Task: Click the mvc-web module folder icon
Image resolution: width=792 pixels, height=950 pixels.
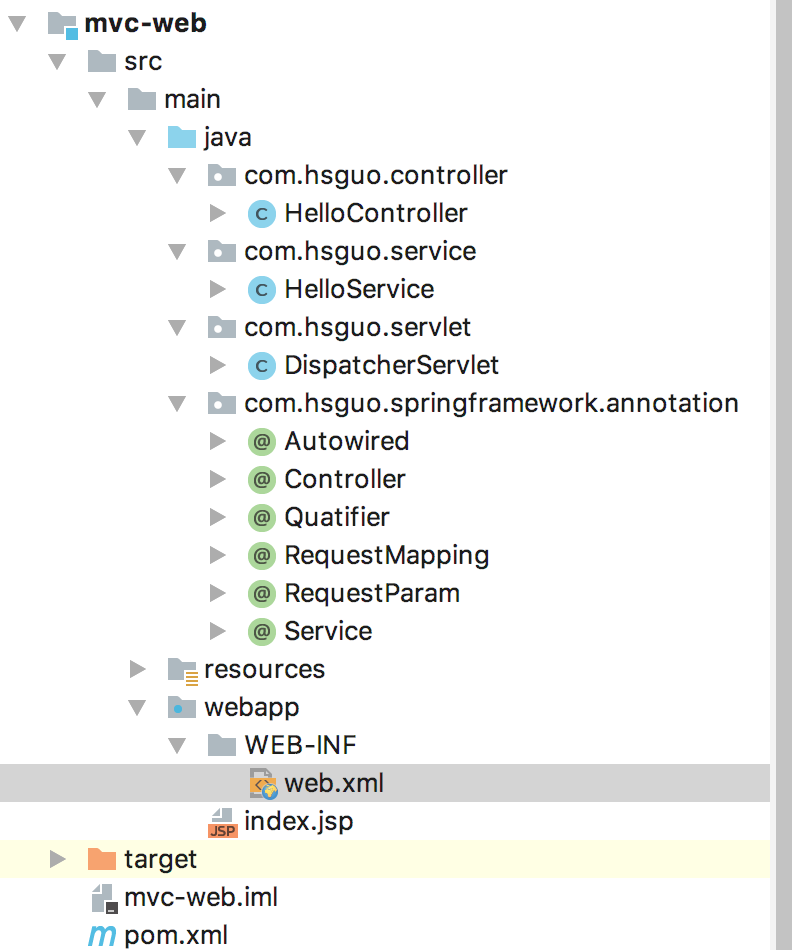Action: tap(62, 23)
